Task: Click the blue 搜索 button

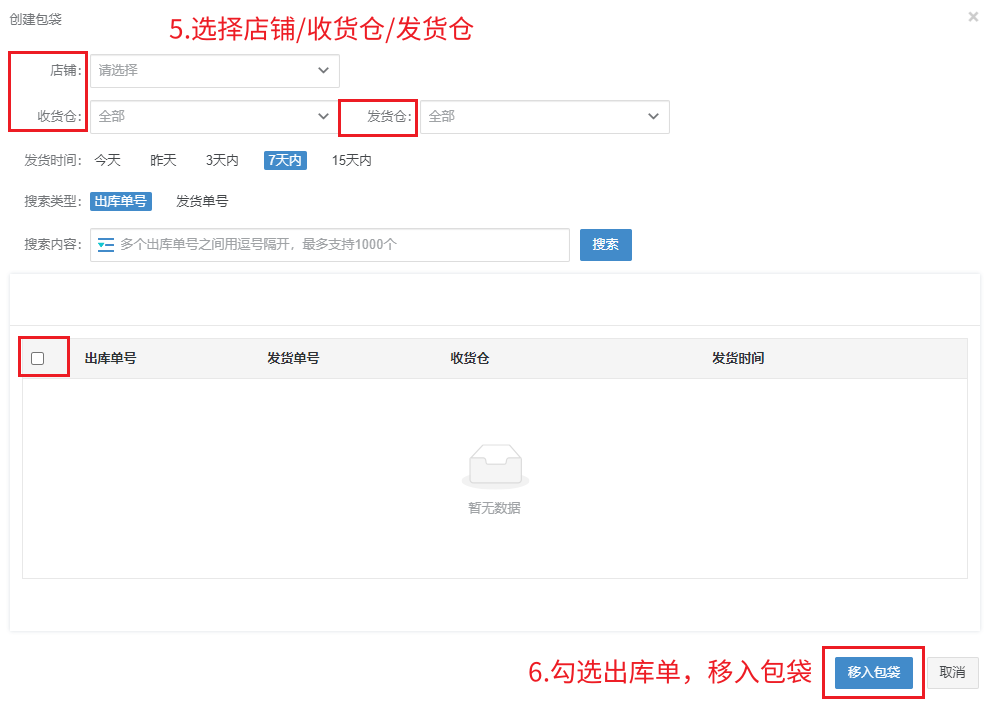Action: pos(605,245)
